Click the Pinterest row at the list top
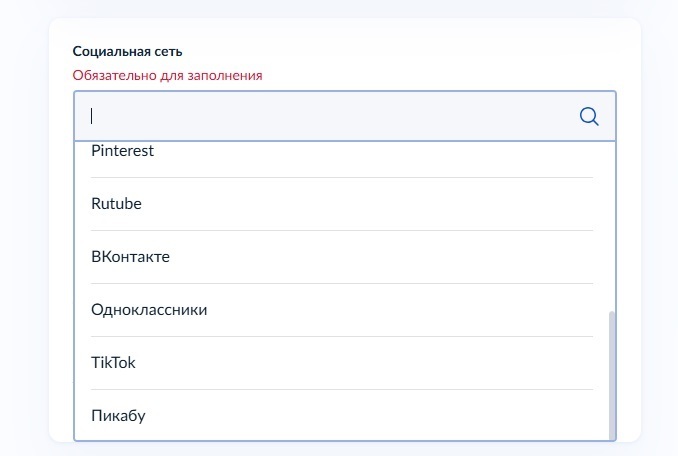This screenshot has height=456, width=678. [x=340, y=153]
